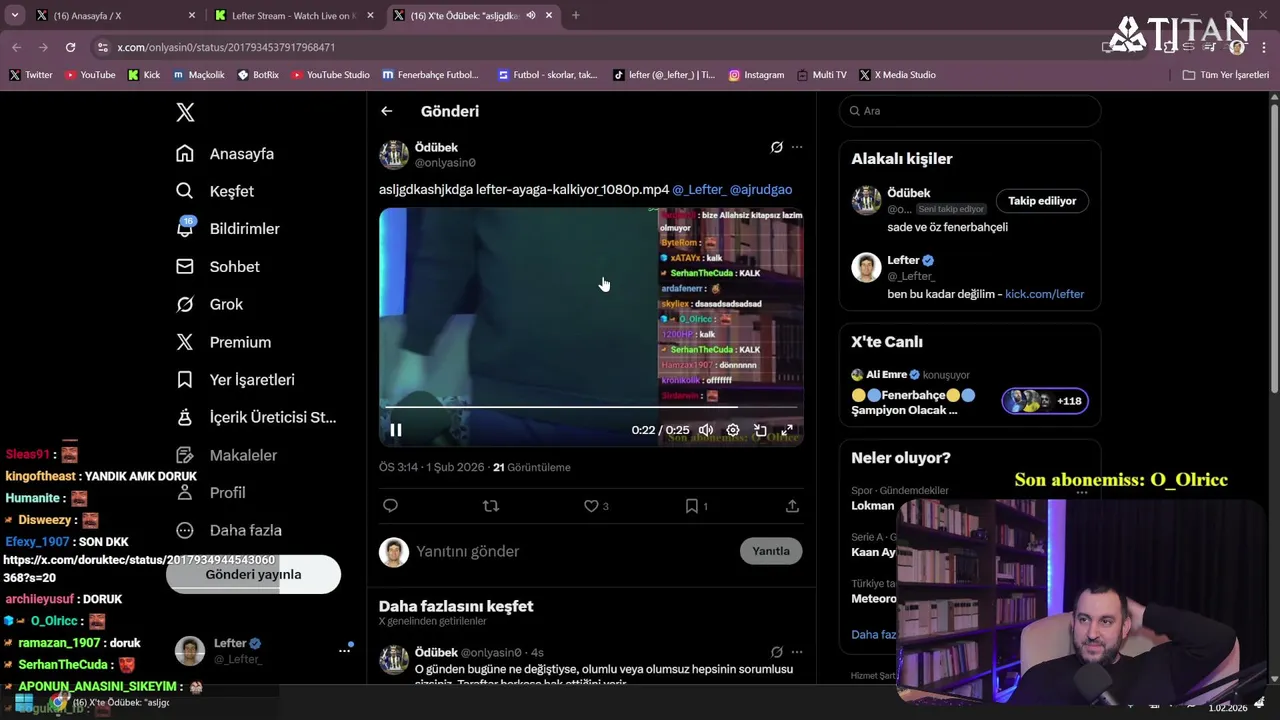The height and width of the screenshot is (720, 1280).
Task: Click the @_Lefter_ mention link
Action: 698,190
